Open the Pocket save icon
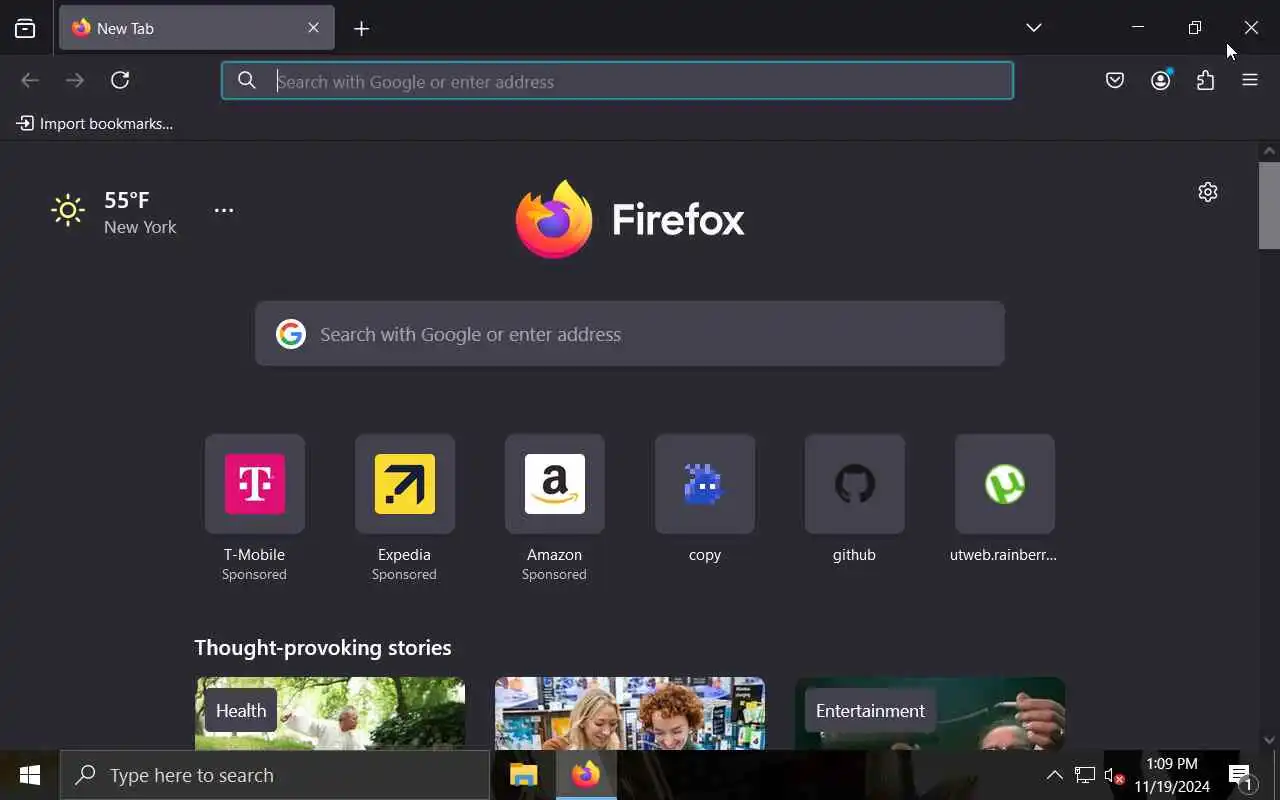The width and height of the screenshot is (1280, 800). pyautogui.click(x=1115, y=80)
